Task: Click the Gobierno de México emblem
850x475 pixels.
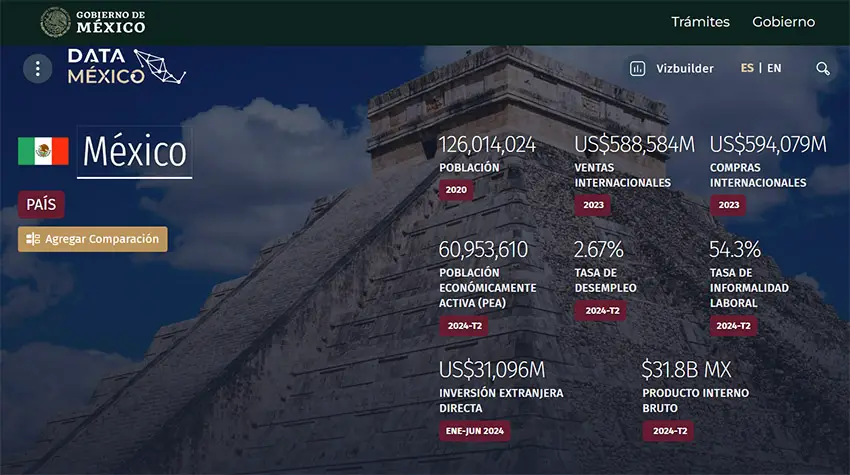Action: 55,22
